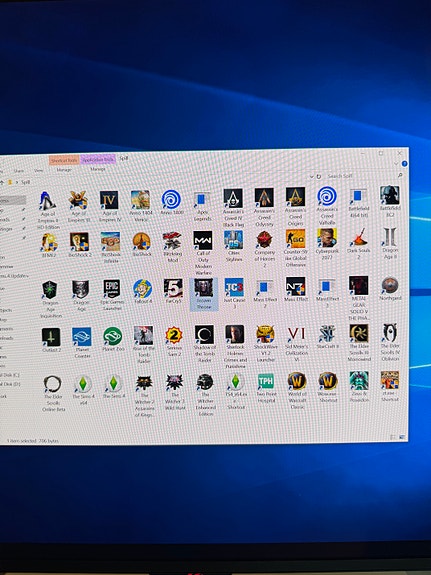Select the Epic Games Launcher shortcut
Image resolution: width=431 pixels, height=575 pixels.
[112, 289]
